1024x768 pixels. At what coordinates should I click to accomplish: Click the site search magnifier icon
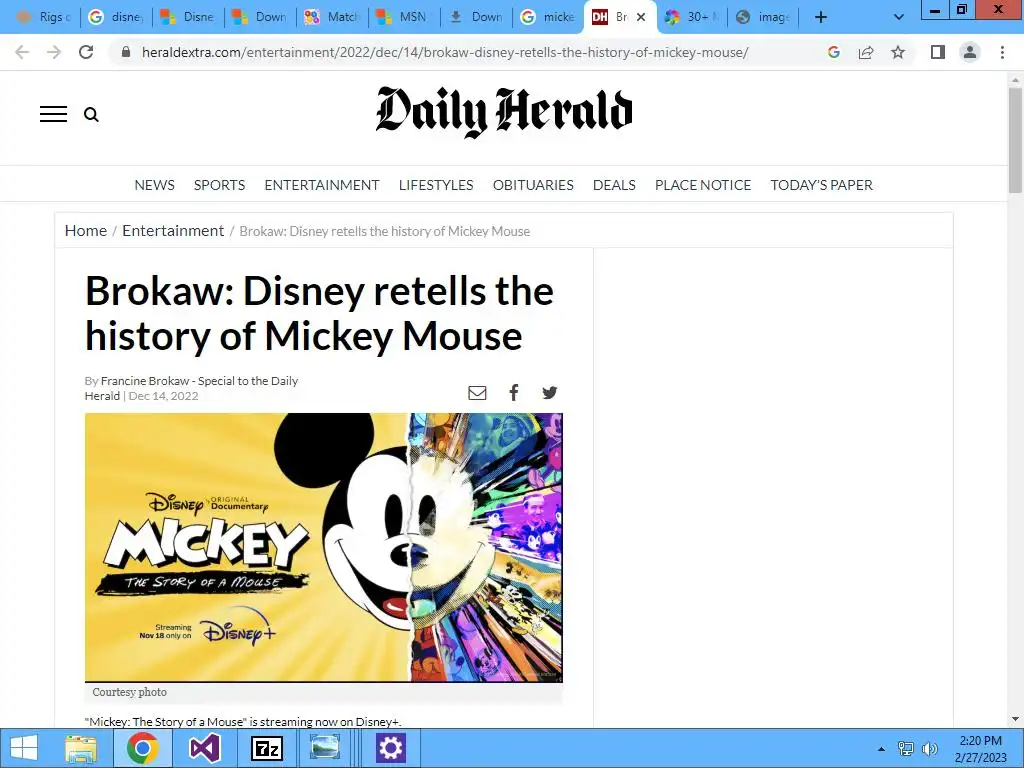click(x=91, y=115)
